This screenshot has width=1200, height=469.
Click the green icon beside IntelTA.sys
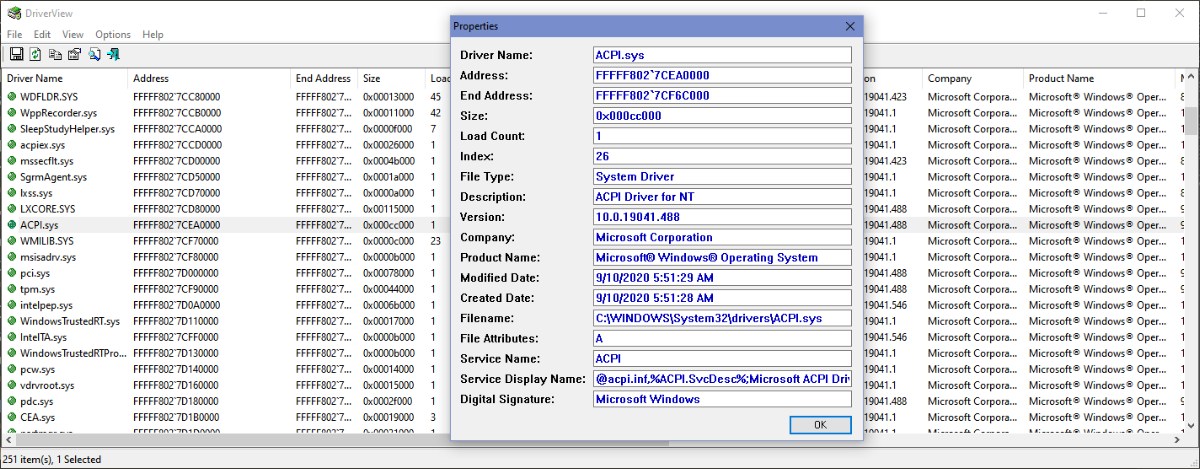pos(12,337)
